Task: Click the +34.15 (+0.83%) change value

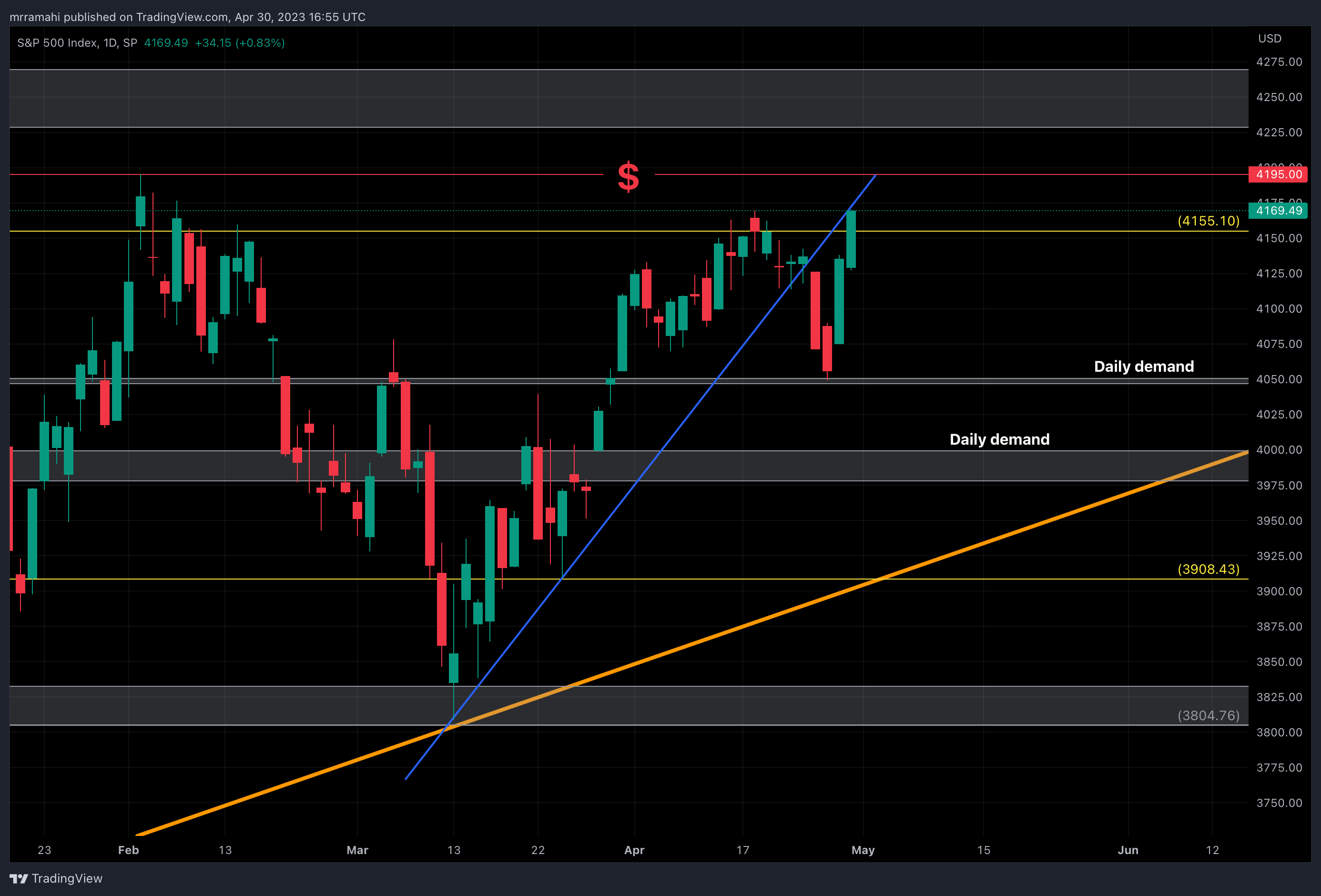Action: pos(239,42)
